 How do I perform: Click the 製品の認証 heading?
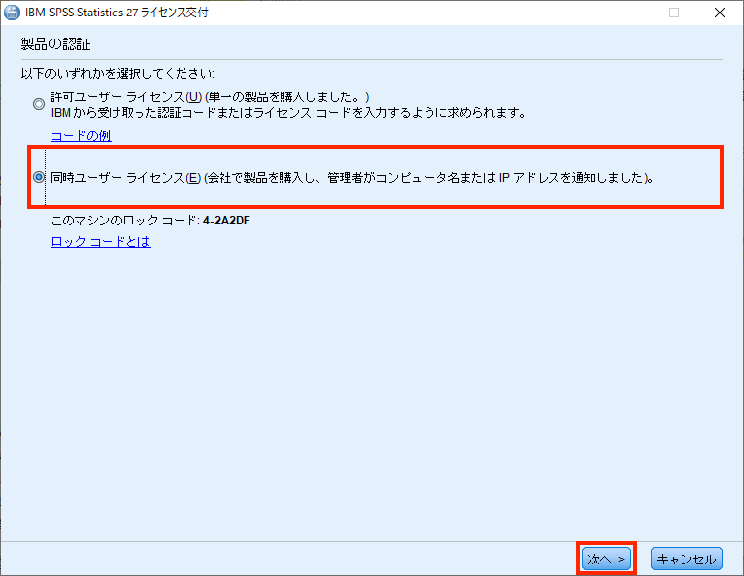click(56, 45)
